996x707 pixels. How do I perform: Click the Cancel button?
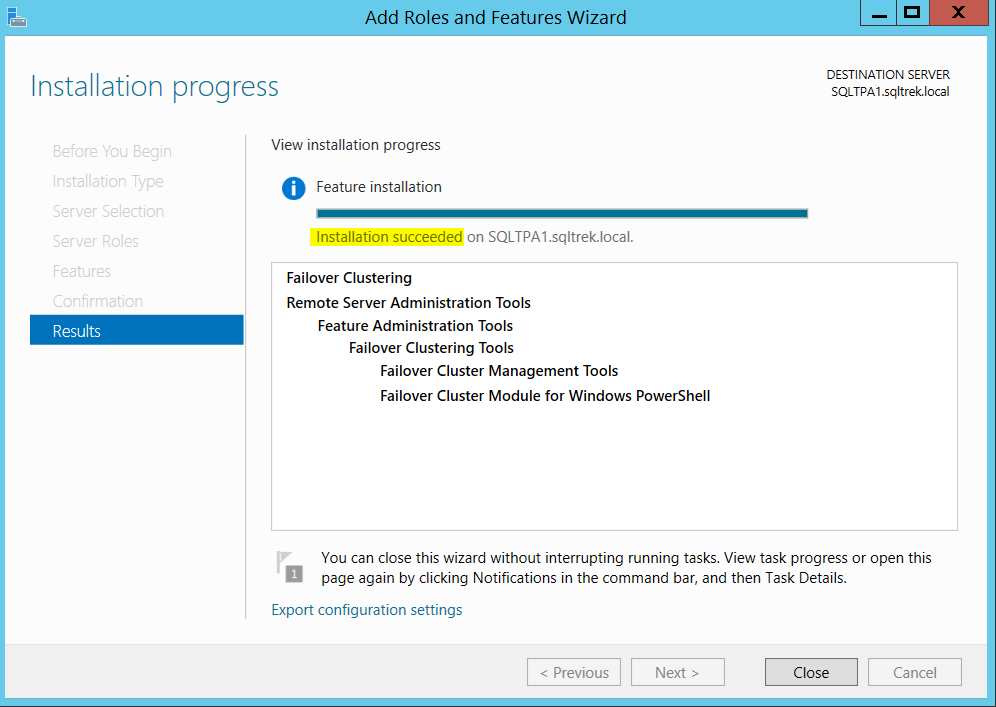915,672
